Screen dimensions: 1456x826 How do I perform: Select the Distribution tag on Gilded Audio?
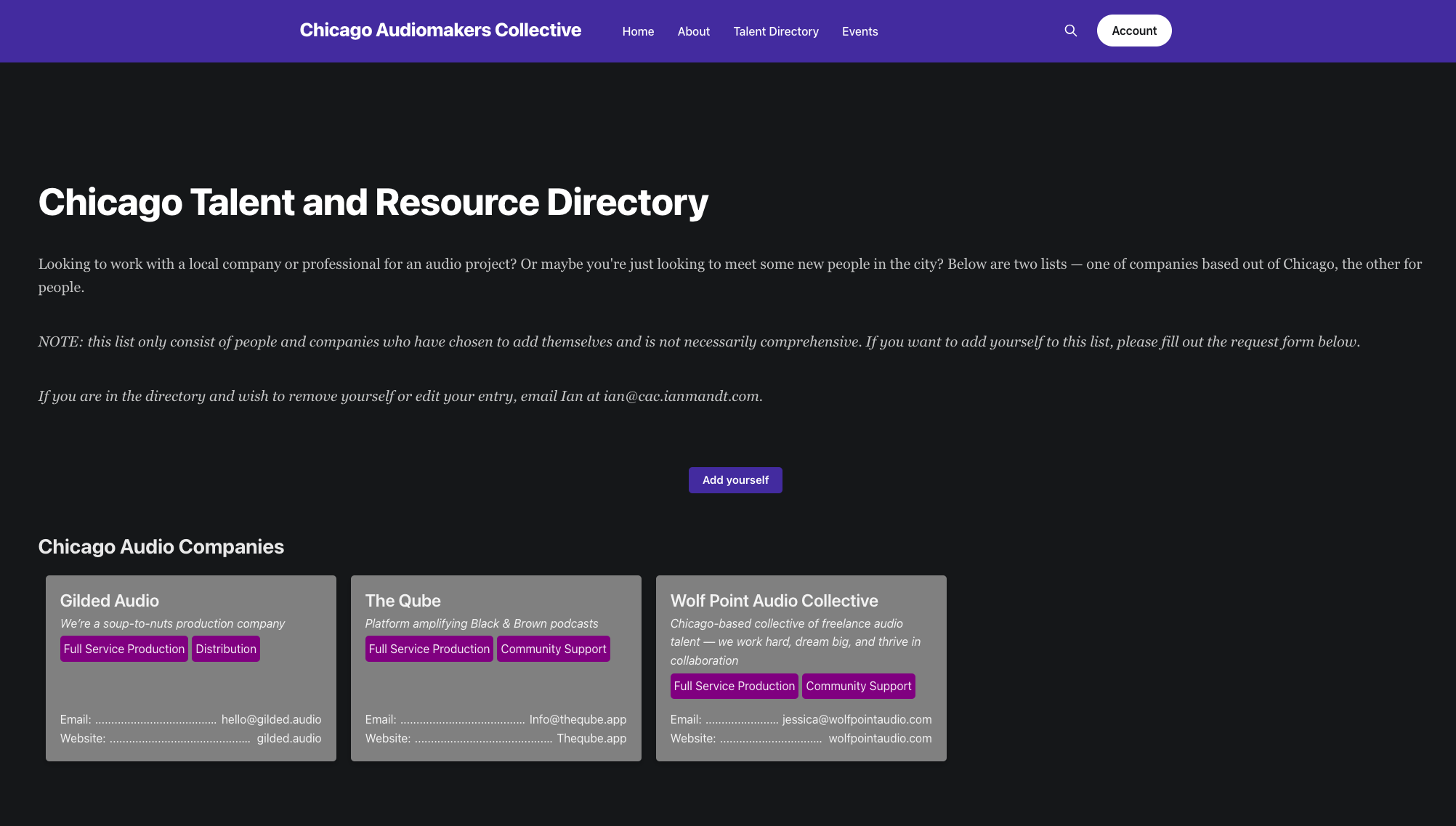[x=226, y=649]
